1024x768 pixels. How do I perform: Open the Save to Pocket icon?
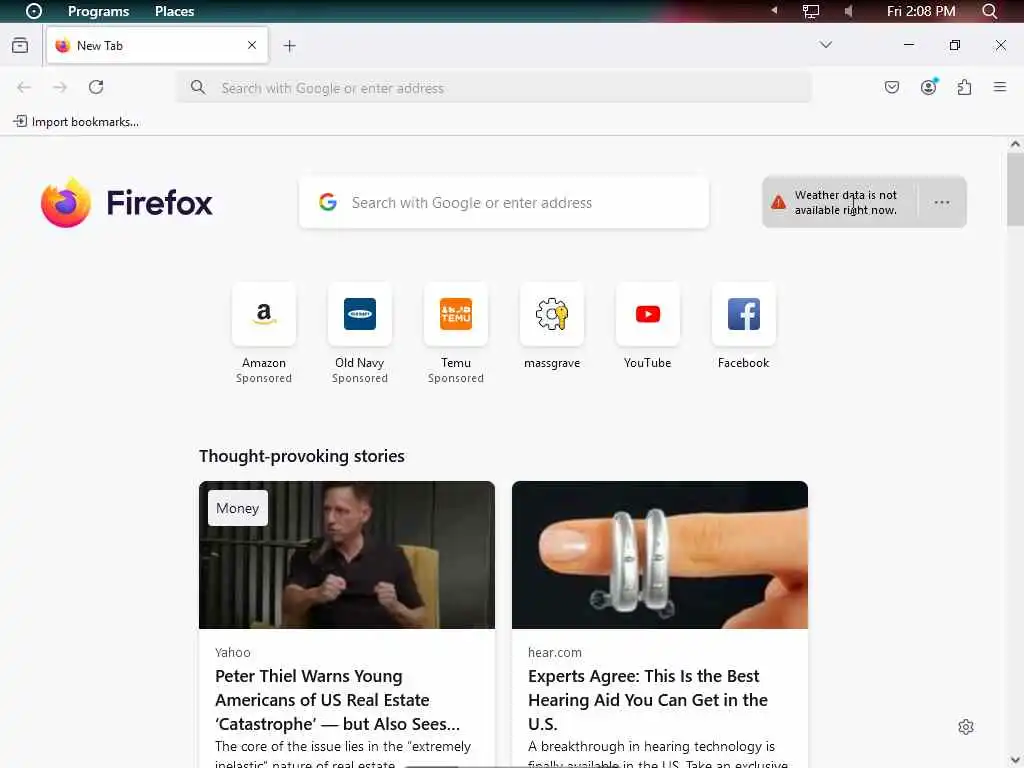[891, 88]
